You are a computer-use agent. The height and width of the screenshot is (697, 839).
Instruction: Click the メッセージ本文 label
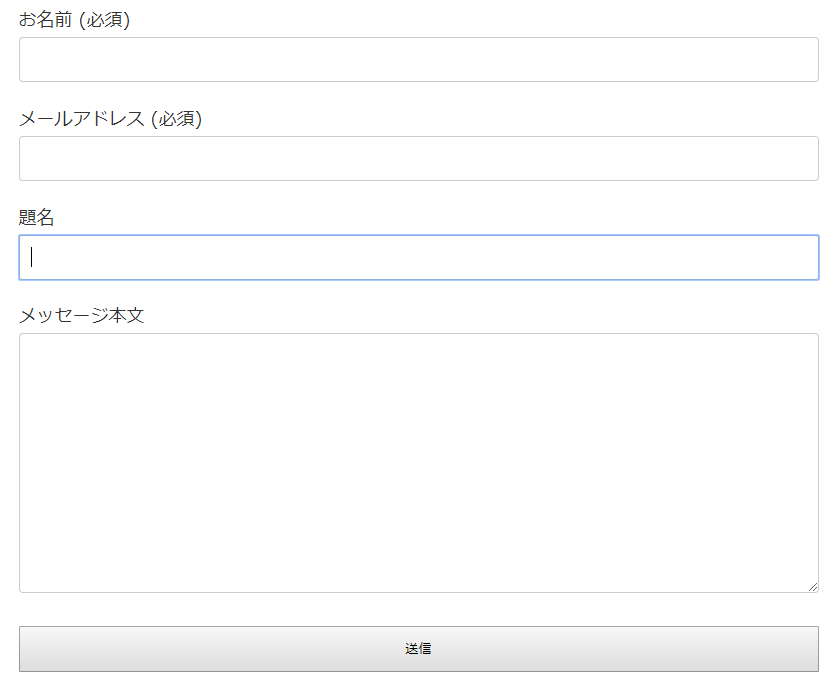click(81, 315)
